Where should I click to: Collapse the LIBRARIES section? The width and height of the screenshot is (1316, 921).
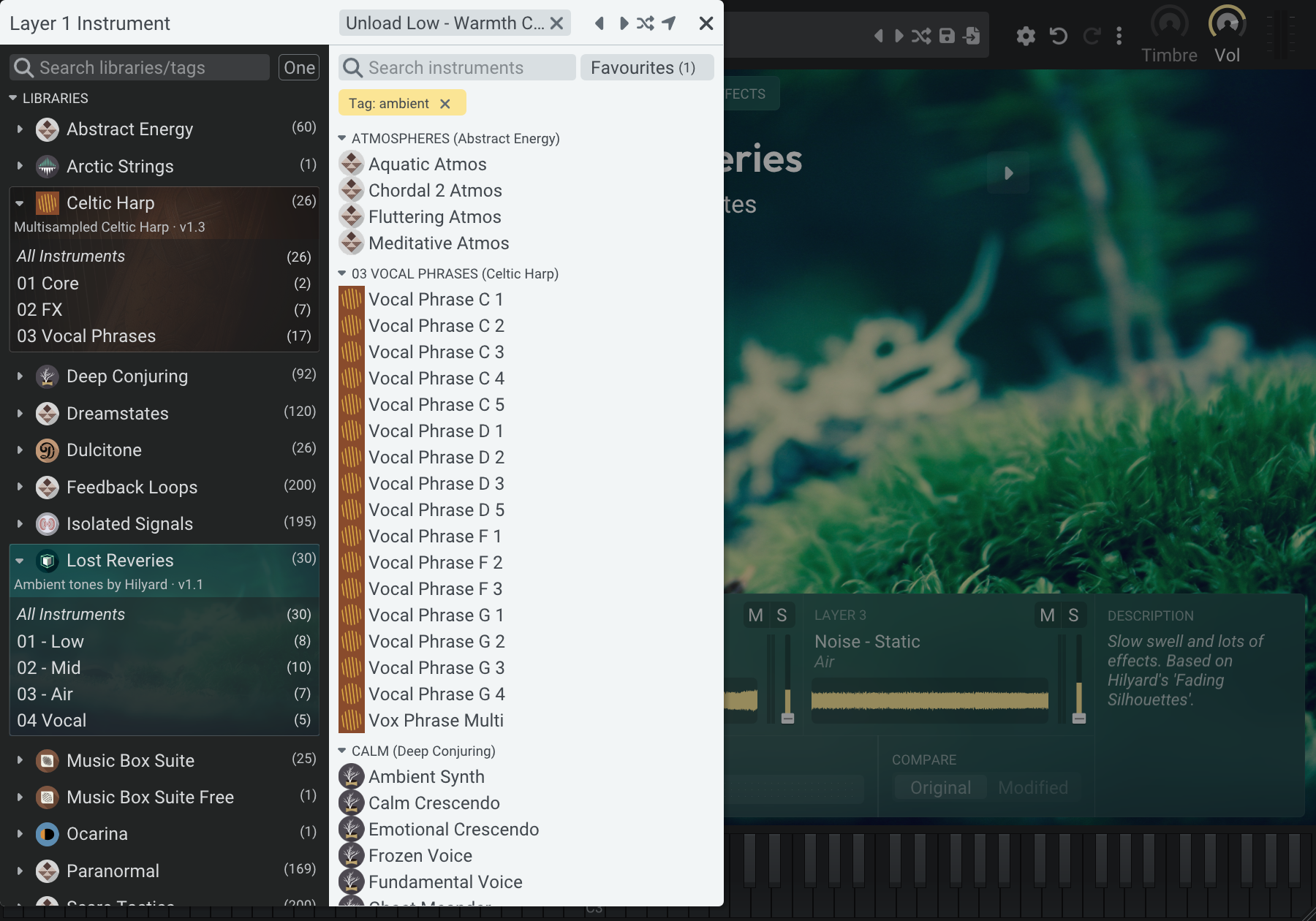click(x=12, y=98)
